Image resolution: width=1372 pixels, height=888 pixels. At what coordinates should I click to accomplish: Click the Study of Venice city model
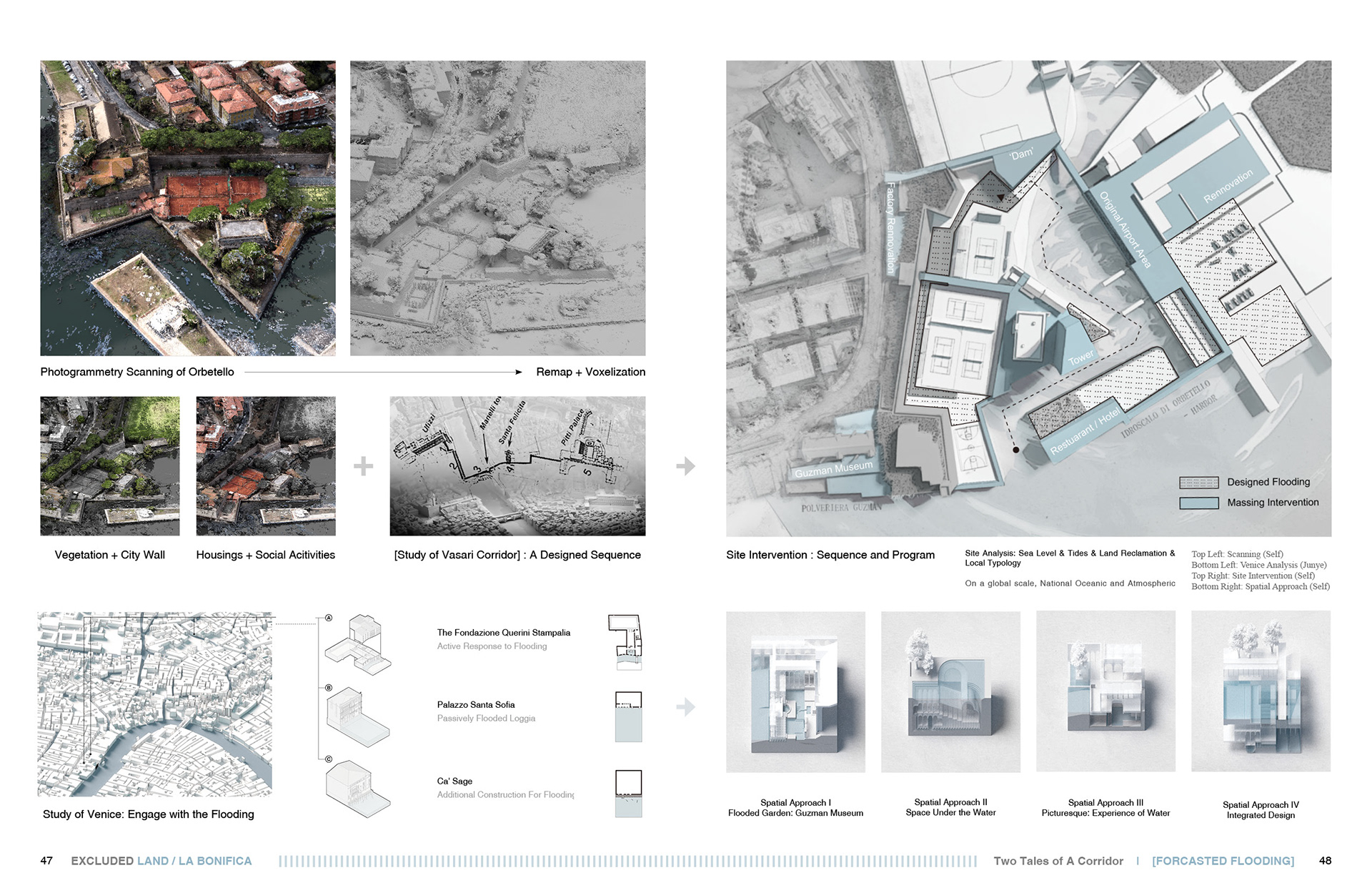[155, 704]
